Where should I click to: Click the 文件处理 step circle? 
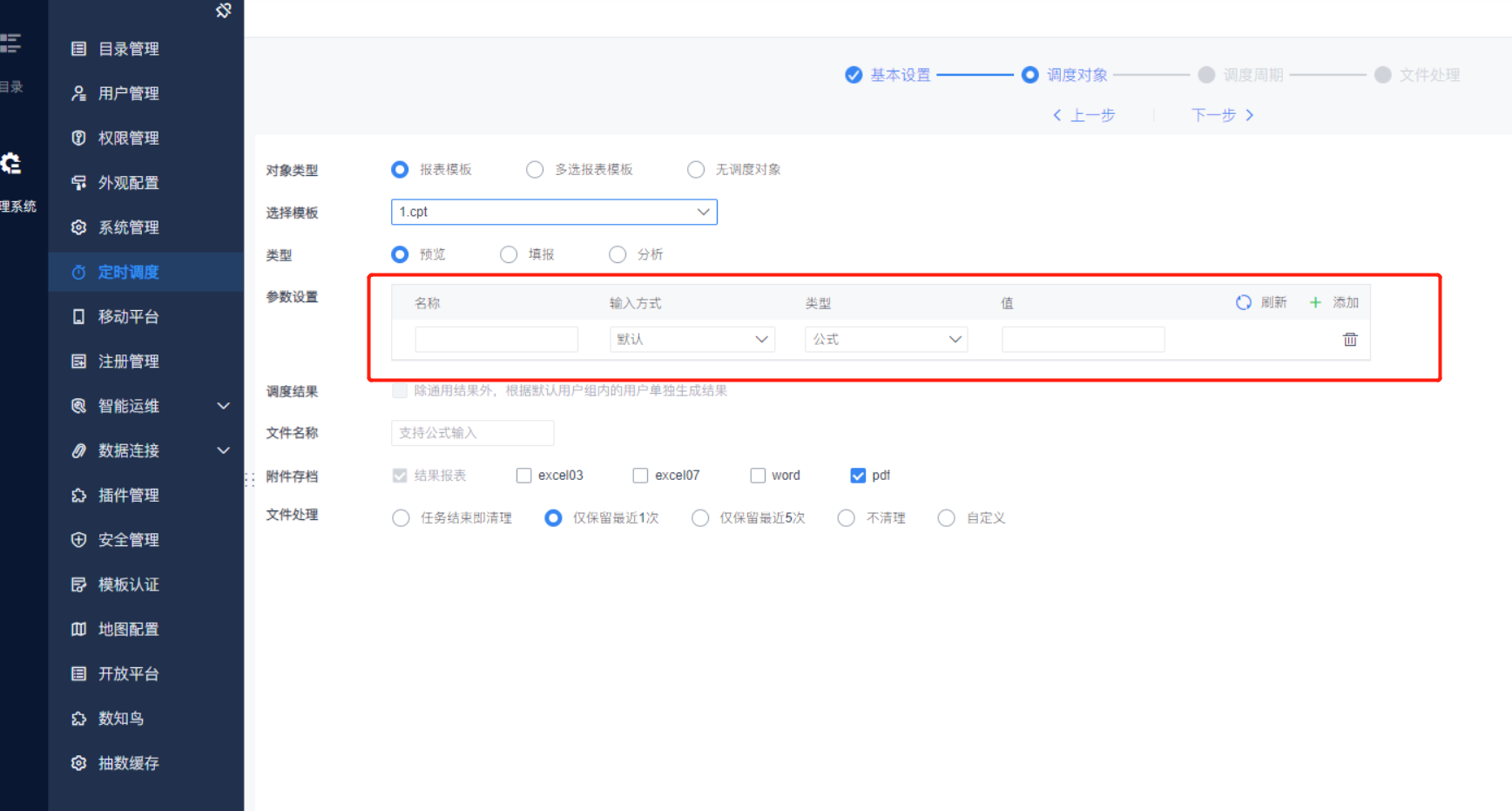1382,75
